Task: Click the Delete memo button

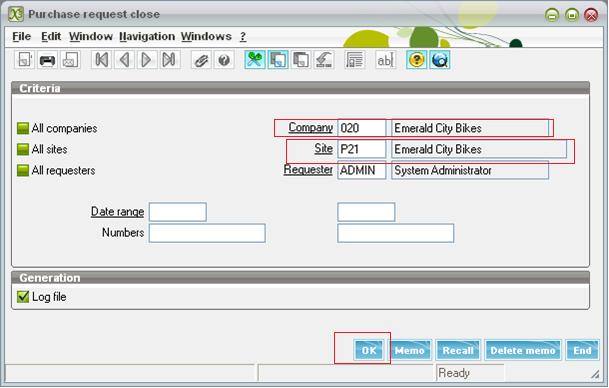Action: (523, 350)
